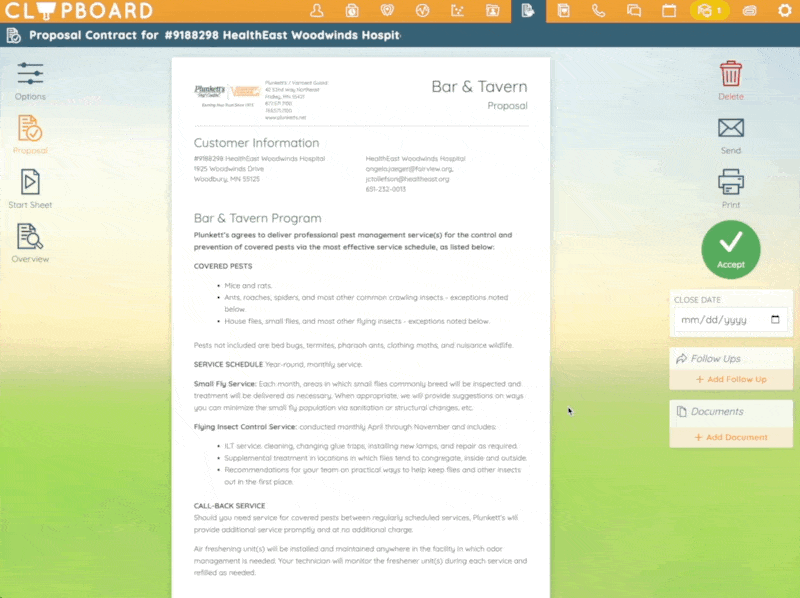Click the "Mice and rats." bullet

point(248,286)
